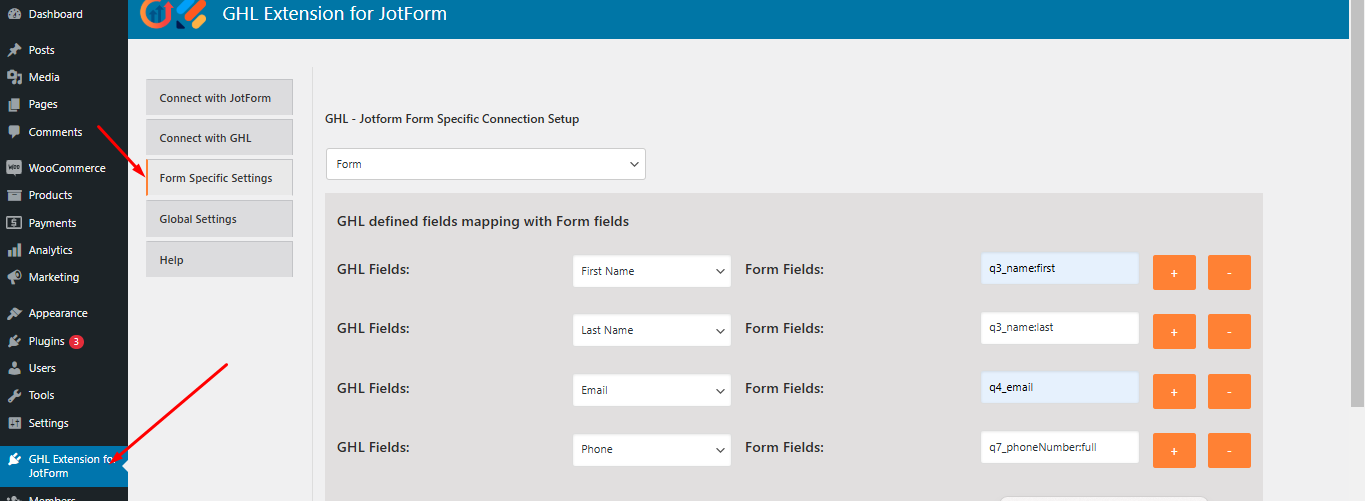Click the q3_name:last form field input
This screenshot has height=501, width=1365.
tap(1059, 327)
